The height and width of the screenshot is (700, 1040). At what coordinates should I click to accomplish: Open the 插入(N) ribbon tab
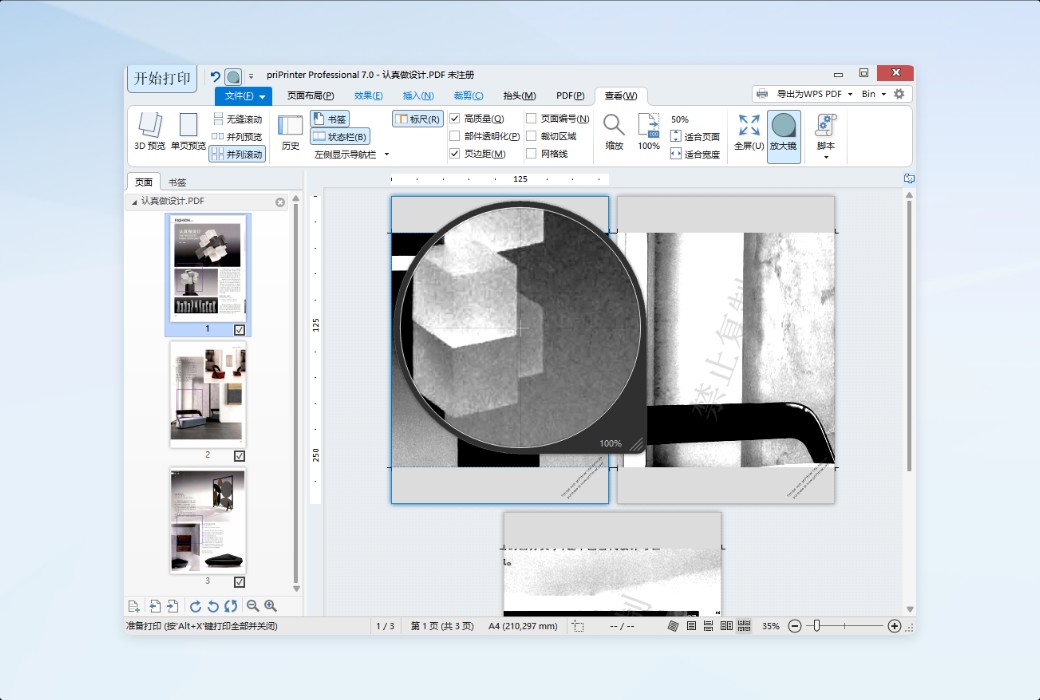tap(419, 96)
